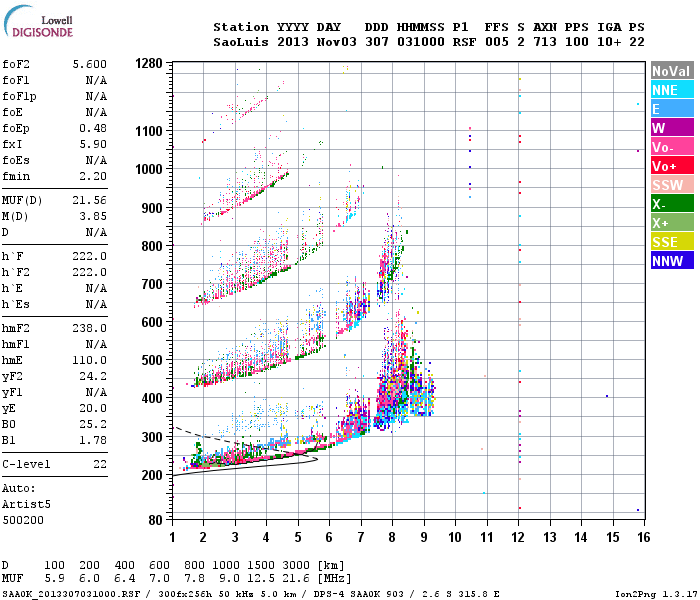Click the Lowell Digisonde logo

tap(38, 22)
